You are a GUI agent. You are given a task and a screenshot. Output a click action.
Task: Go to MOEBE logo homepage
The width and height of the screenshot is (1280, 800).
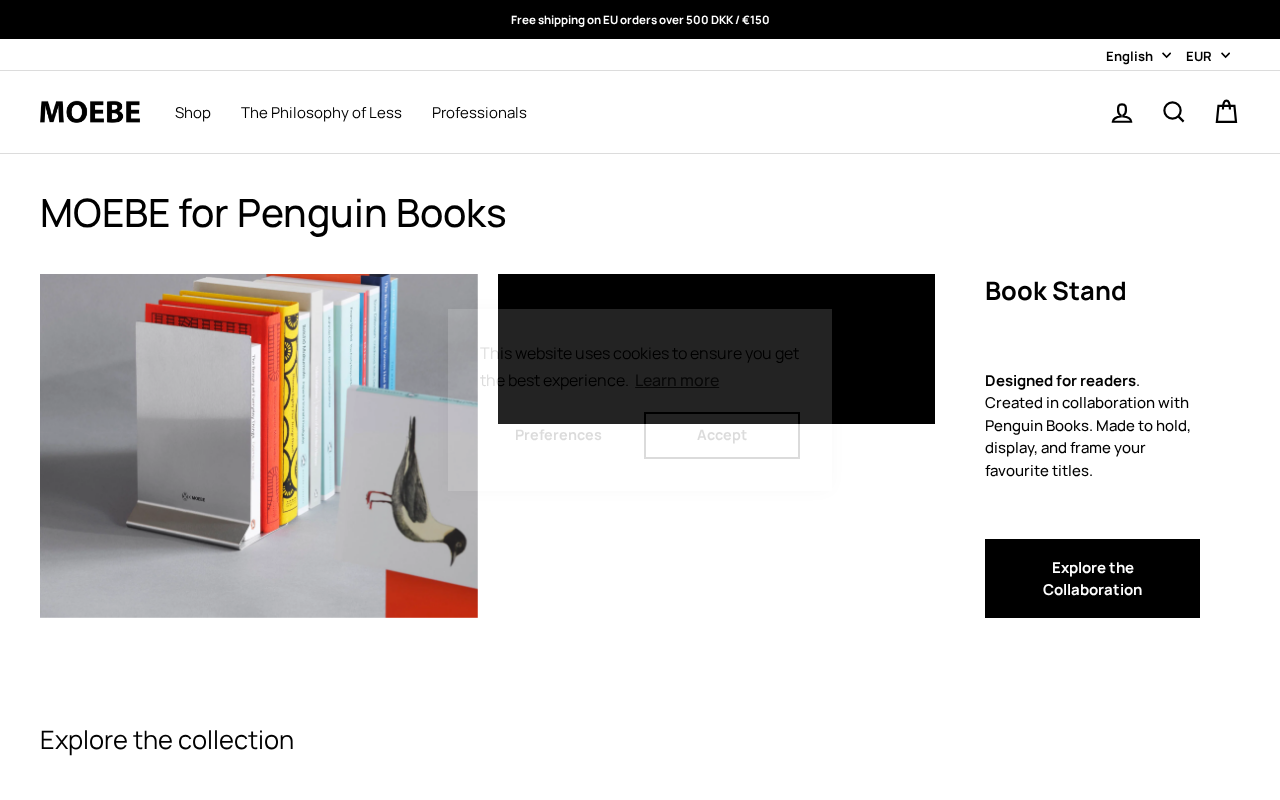coord(90,112)
